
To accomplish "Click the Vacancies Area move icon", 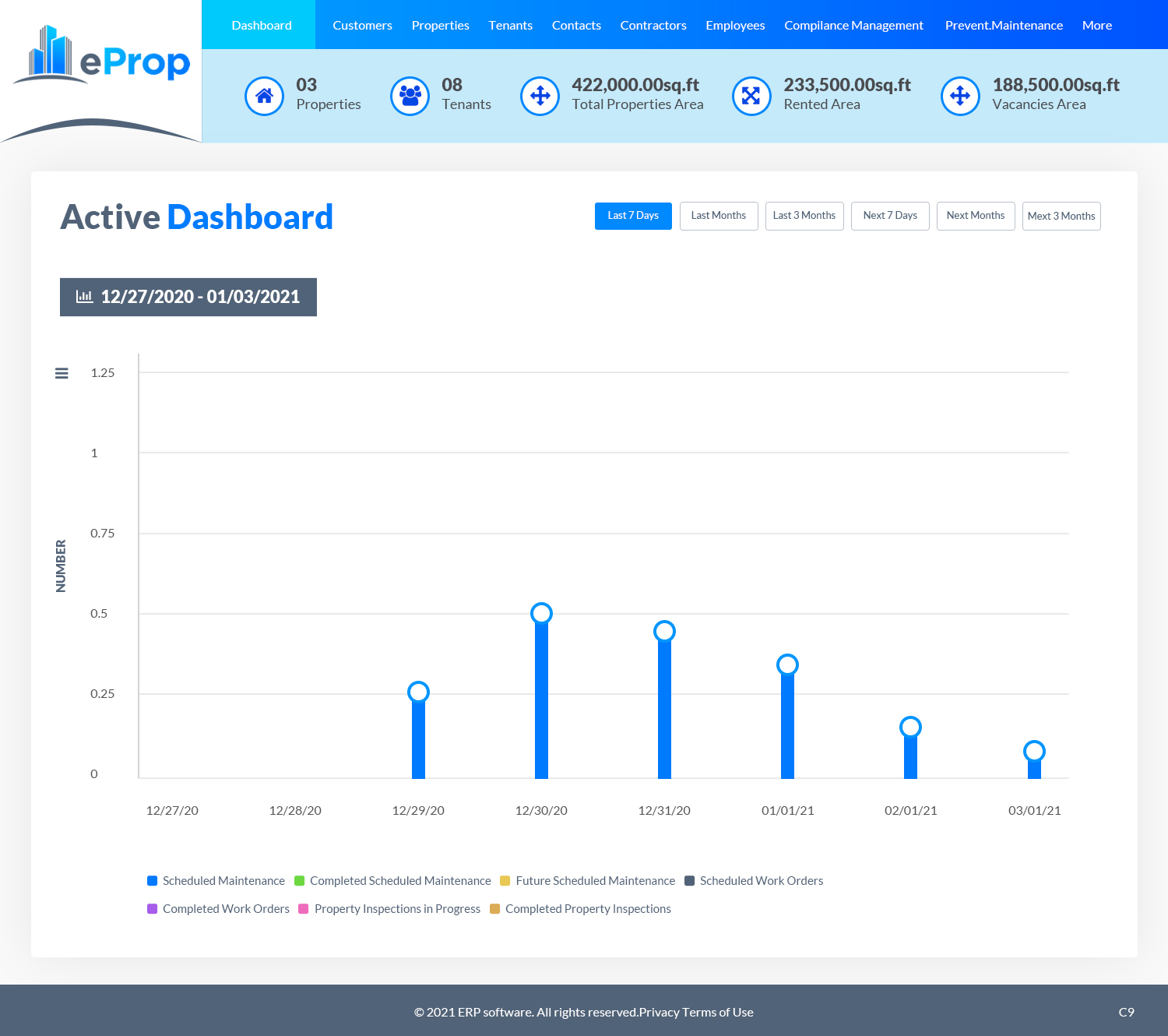I will 961,96.
